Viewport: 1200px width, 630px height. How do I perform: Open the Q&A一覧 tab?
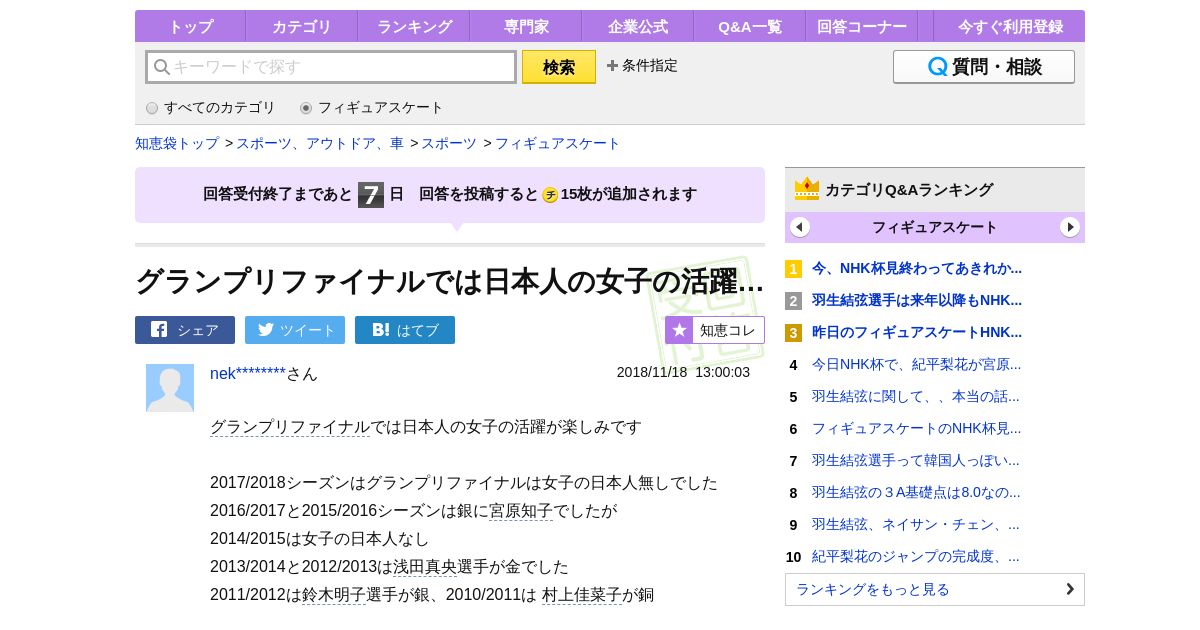(750, 27)
